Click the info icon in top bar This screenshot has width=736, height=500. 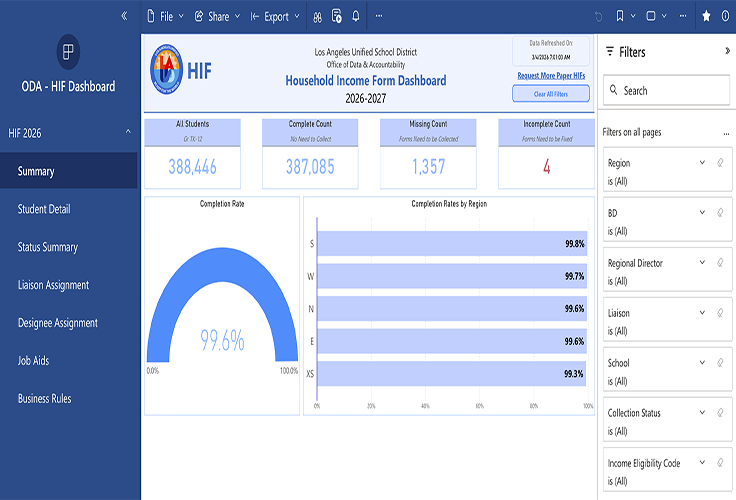coord(725,16)
